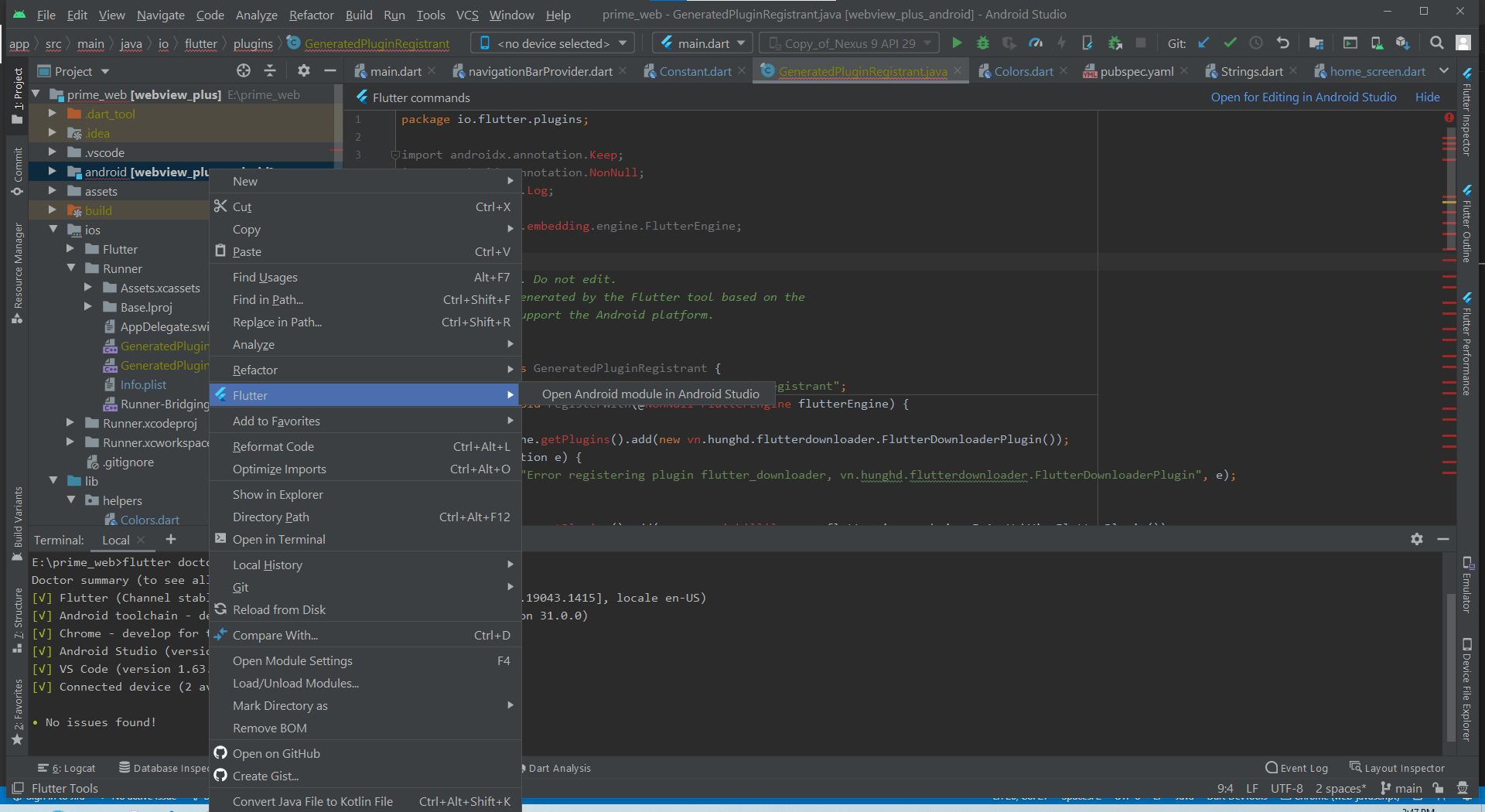The height and width of the screenshot is (812, 1485).
Task: Select Open on GitHub in context menu
Action: click(365, 753)
